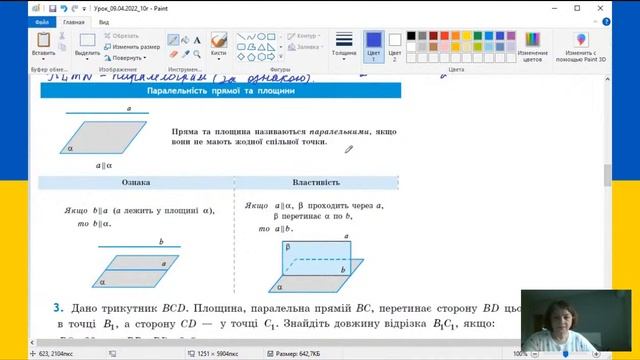Click the Undo arrow in title bar
This screenshot has width=640, height=360.
pos(64,8)
